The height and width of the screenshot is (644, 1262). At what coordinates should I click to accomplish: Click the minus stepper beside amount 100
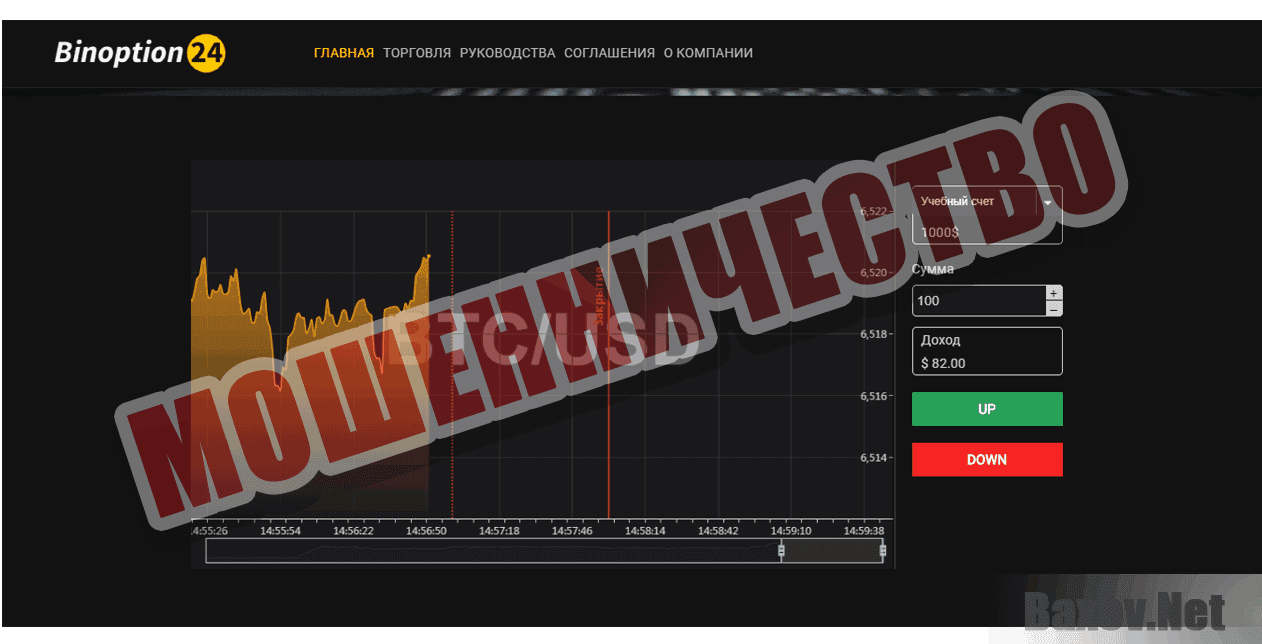(x=1054, y=308)
